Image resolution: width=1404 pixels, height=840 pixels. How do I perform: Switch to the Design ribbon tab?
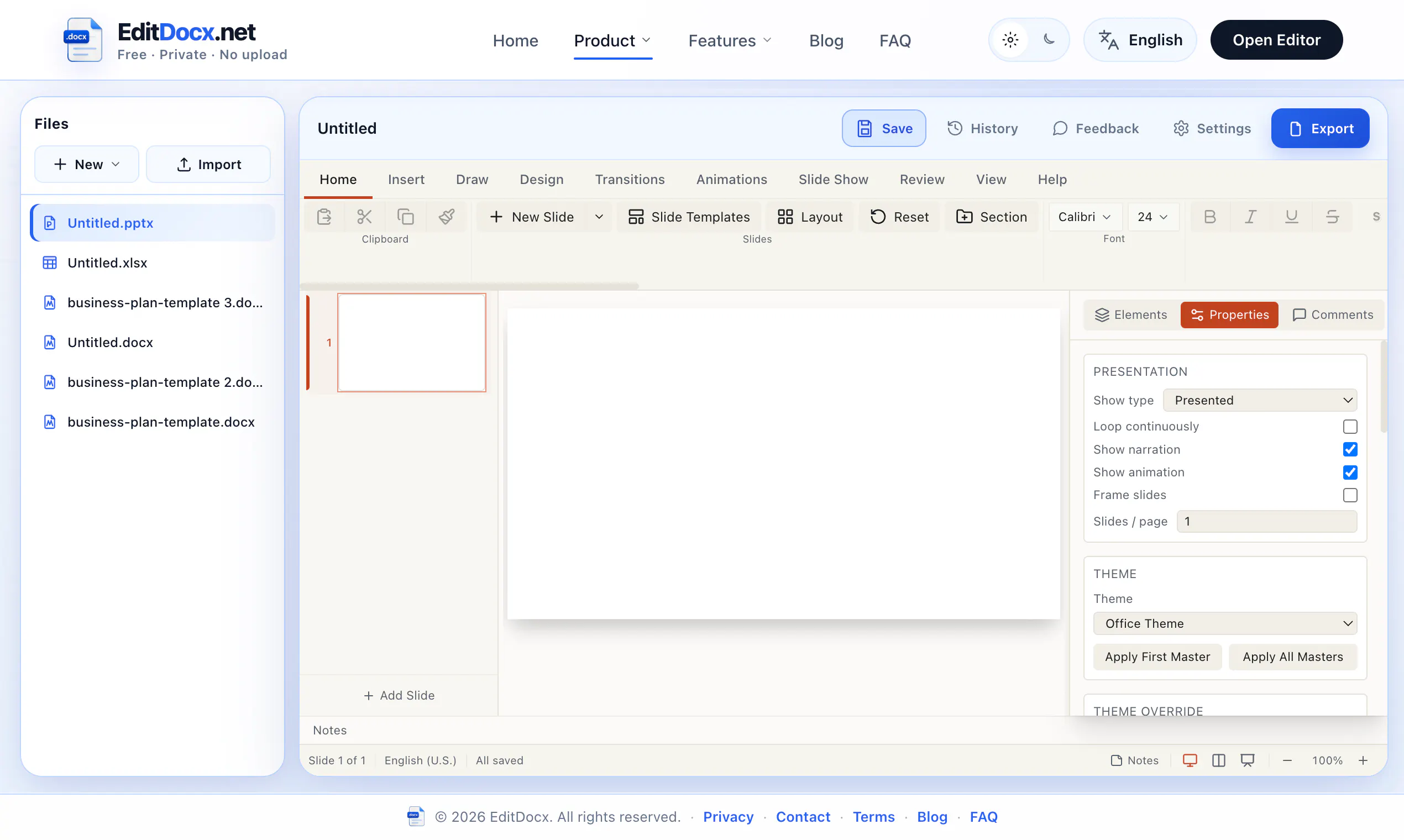(x=541, y=180)
